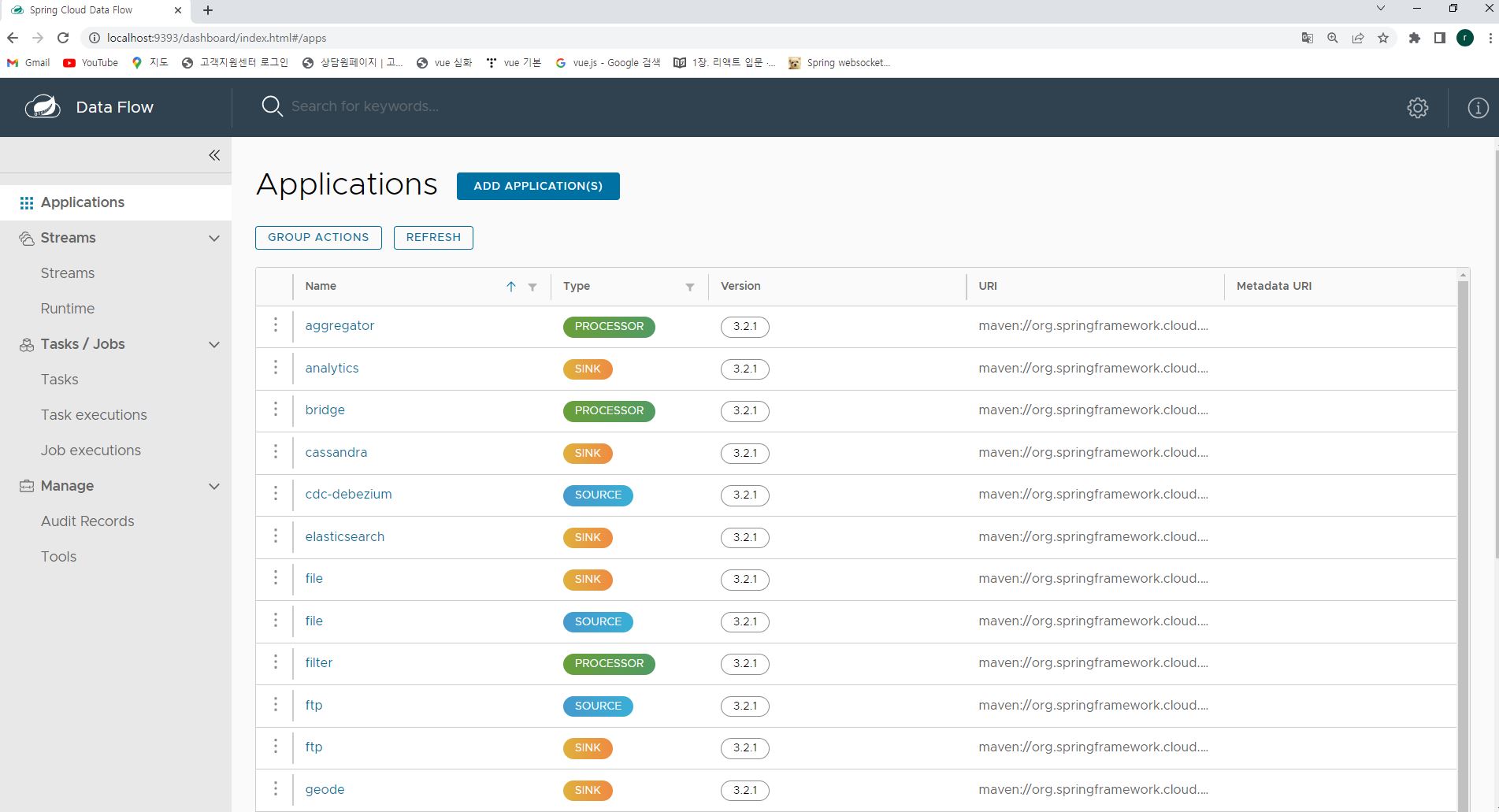Open the geode application link
This screenshot has height=812, width=1499.
[x=325, y=789]
